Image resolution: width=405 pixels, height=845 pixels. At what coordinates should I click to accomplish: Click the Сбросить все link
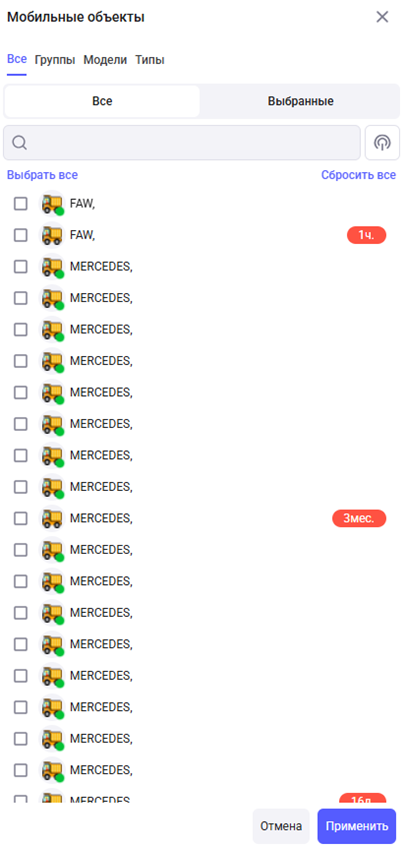(359, 175)
